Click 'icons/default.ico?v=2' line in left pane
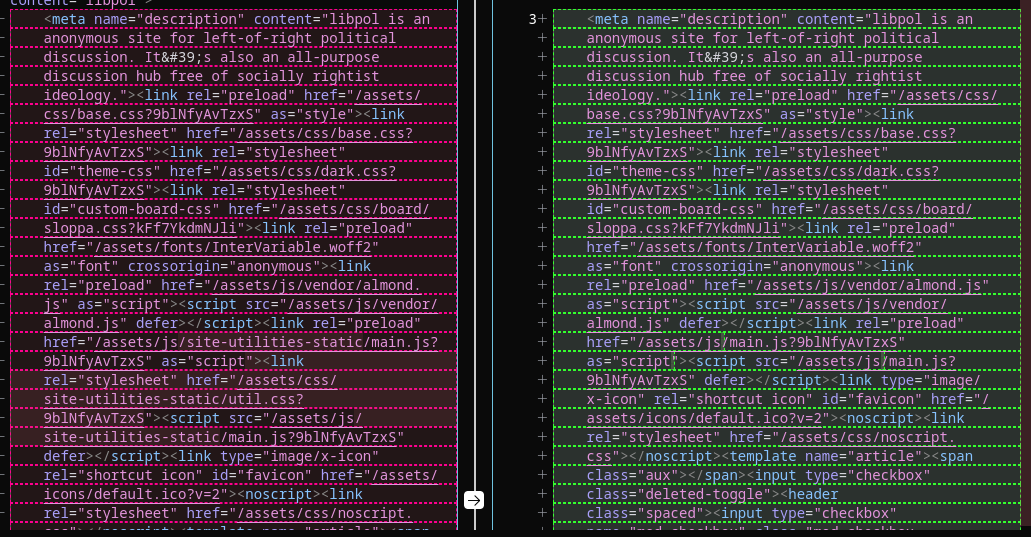This screenshot has width=1031, height=537. [x=203, y=494]
